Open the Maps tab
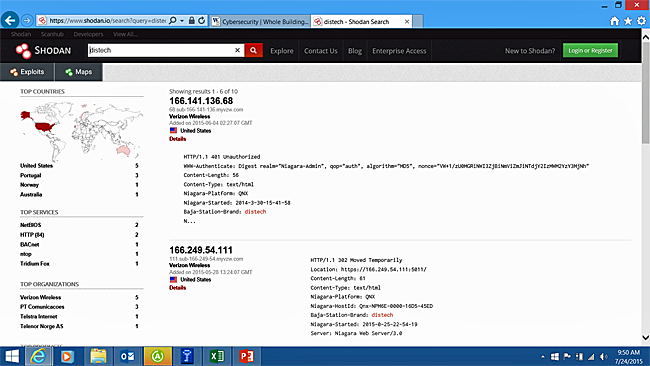 coord(78,72)
